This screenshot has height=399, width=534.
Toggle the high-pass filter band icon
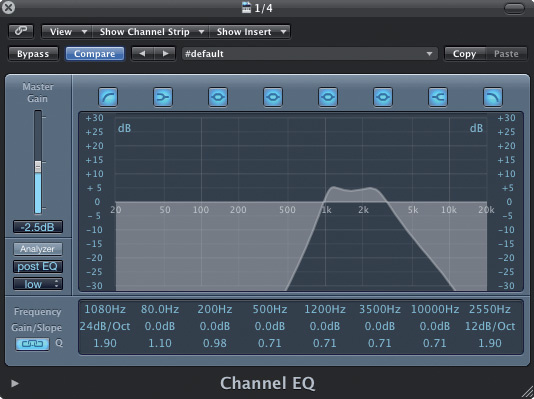point(108,97)
